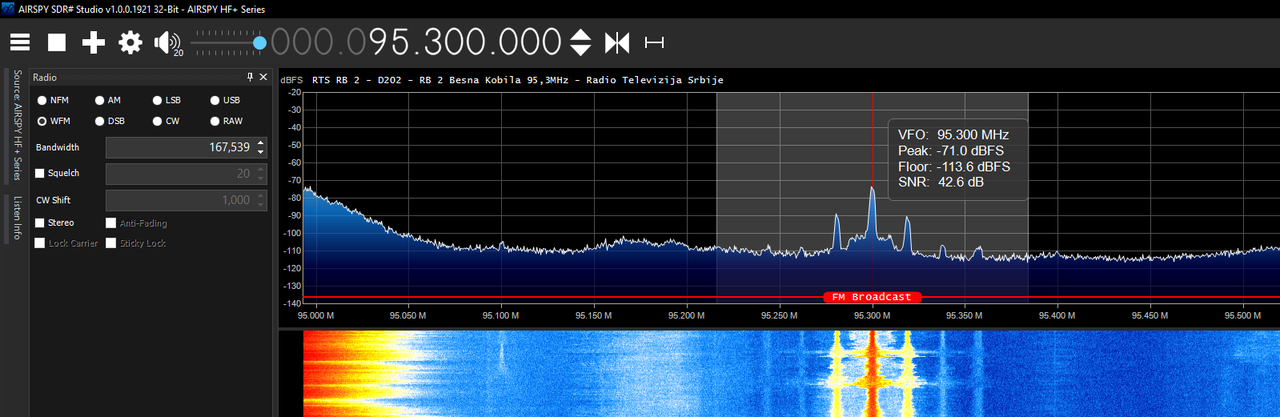Viewport: 1280px width, 417px height.
Task: Click the strong signal in the waterfall
Action: pyautogui.click(x=872, y=374)
